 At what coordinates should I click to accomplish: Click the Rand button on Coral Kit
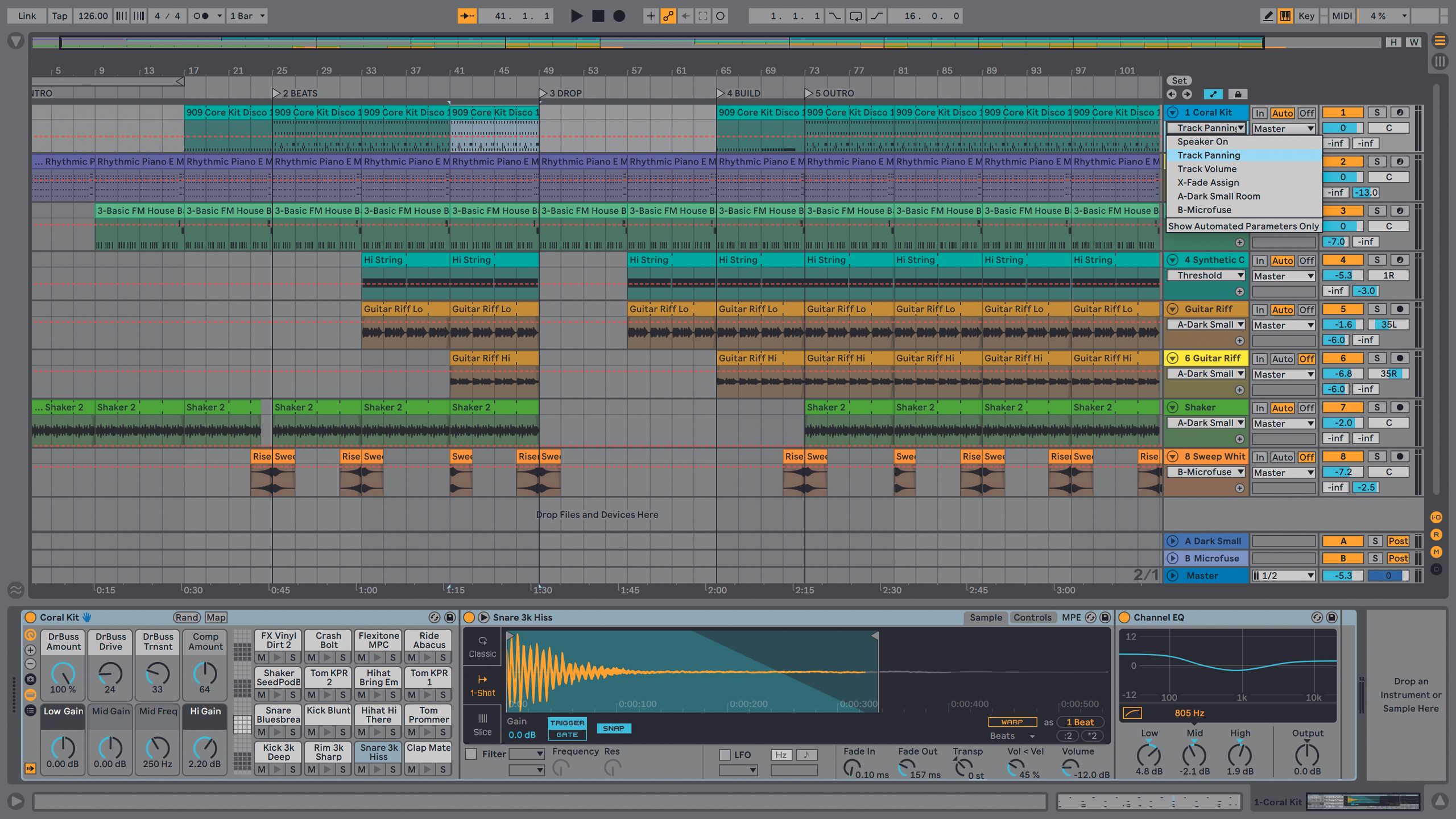pyautogui.click(x=187, y=618)
